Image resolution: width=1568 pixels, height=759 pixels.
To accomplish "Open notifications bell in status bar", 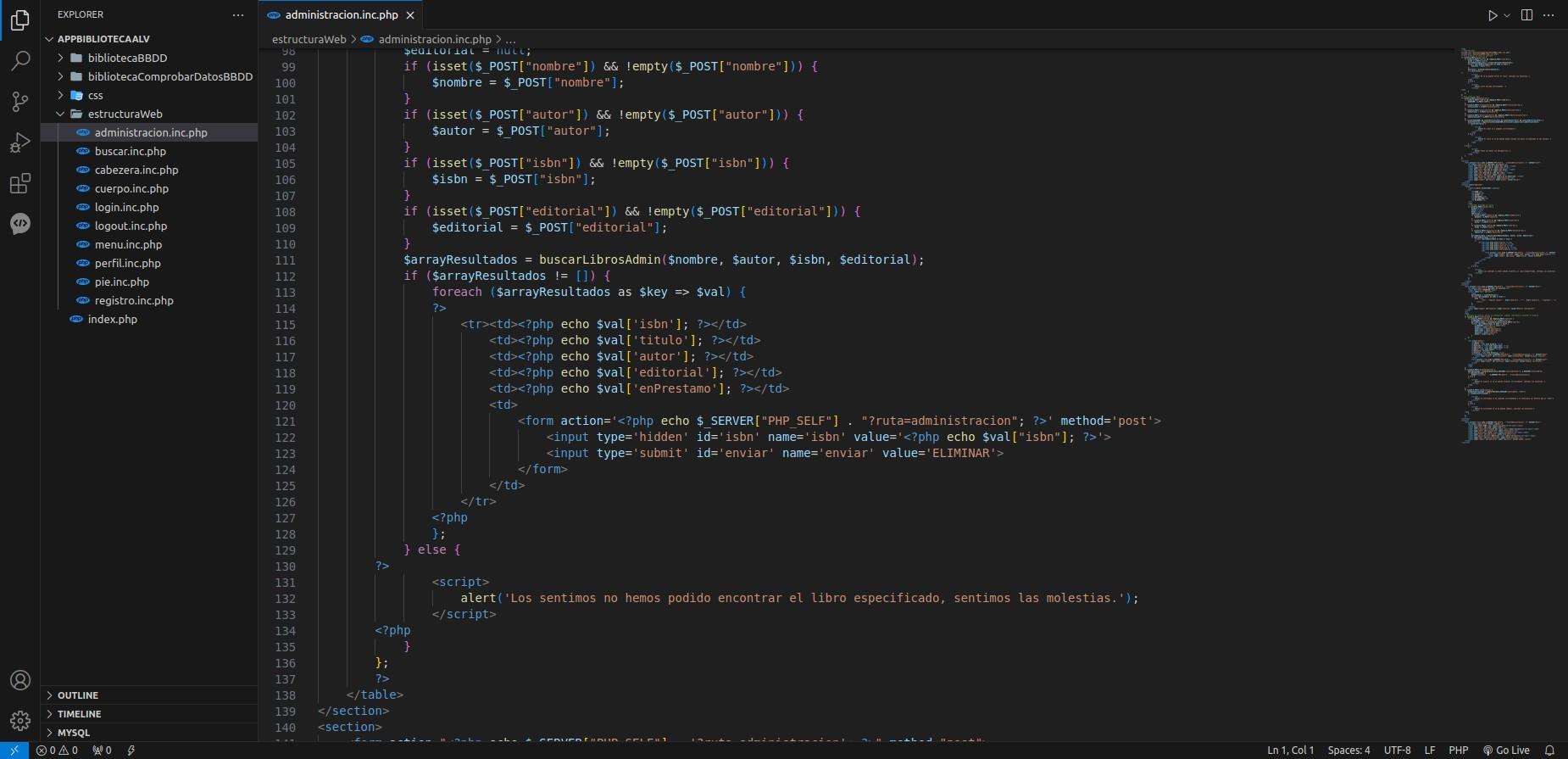I will (x=1549, y=751).
